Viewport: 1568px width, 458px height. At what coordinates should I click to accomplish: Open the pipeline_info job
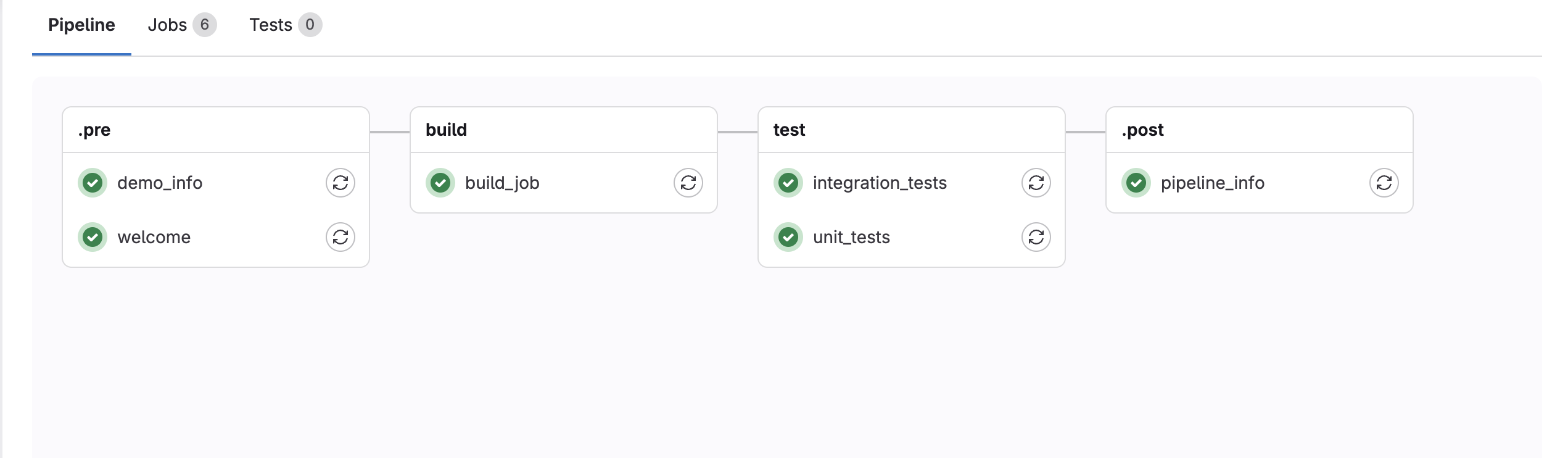(1213, 183)
